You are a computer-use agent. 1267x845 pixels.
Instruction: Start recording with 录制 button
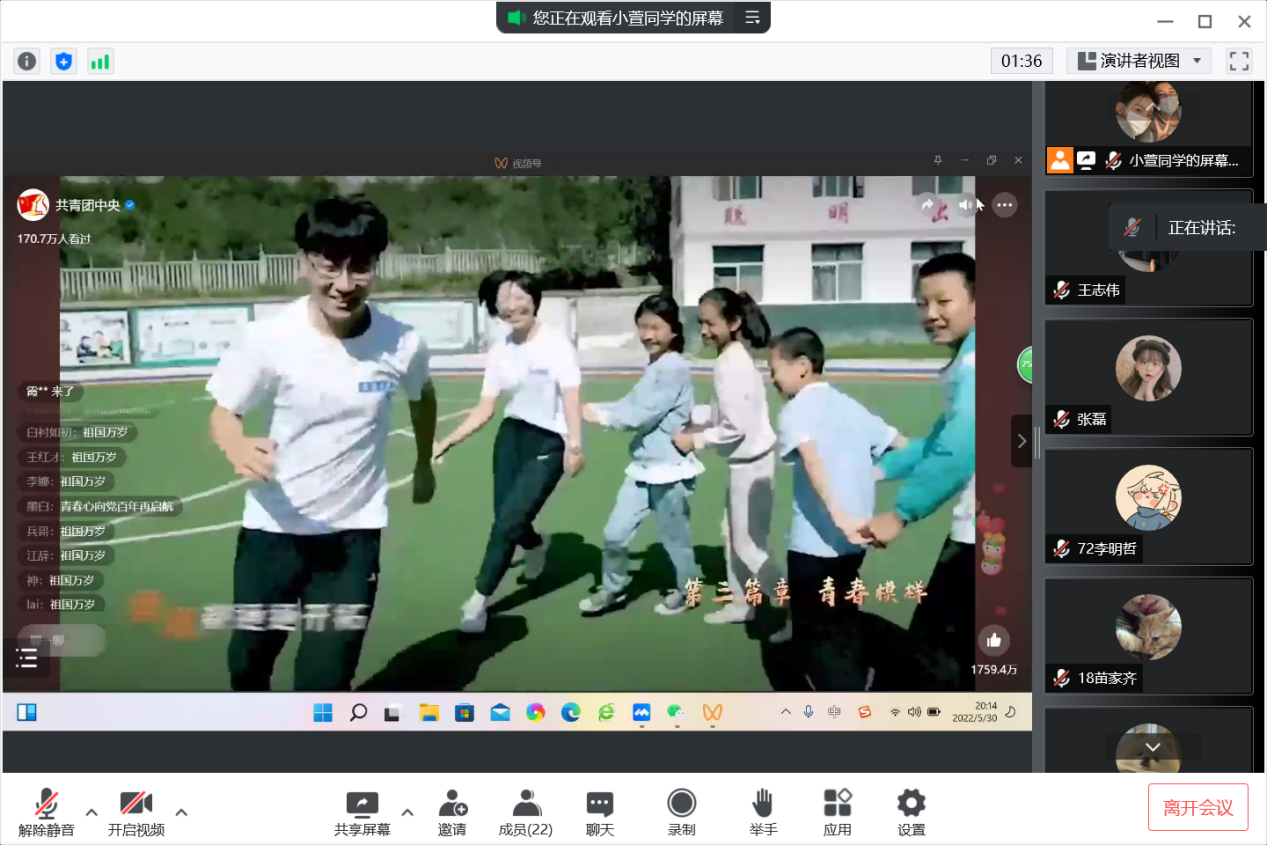coord(682,812)
